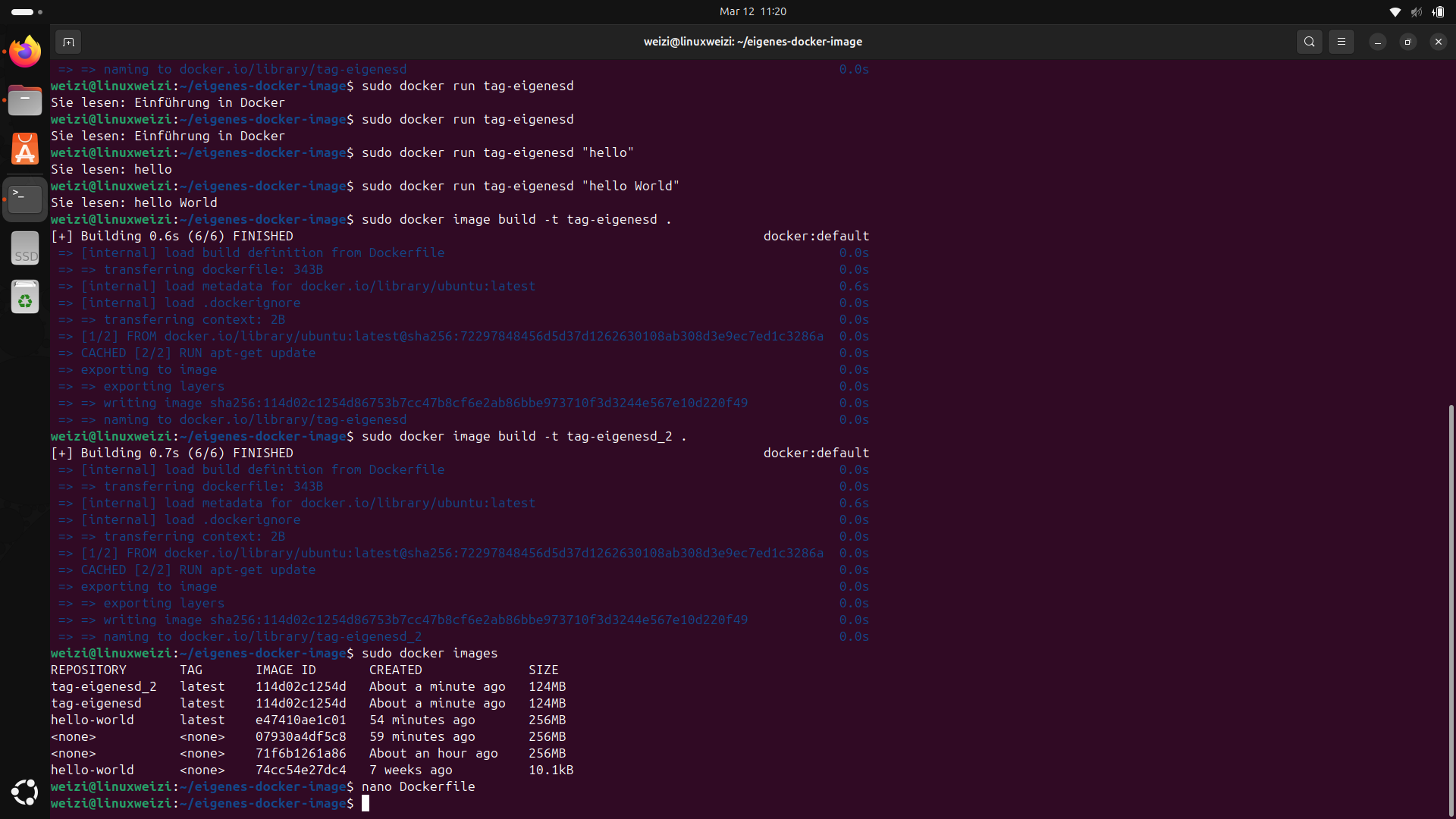Restore the terminal window size
Viewport: 1456px width, 819px height.
pyautogui.click(x=1407, y=42)
